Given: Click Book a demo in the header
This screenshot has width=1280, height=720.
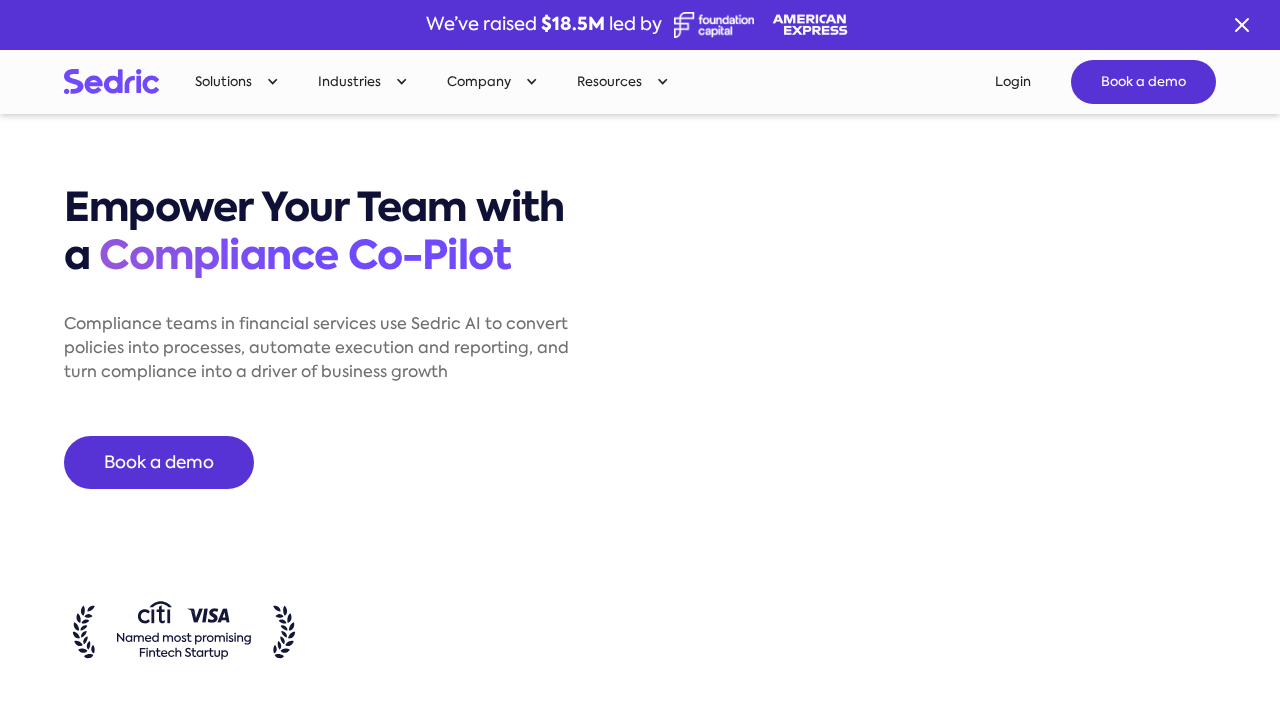Looking at the screenshot, I should (x=1143, y=81).
